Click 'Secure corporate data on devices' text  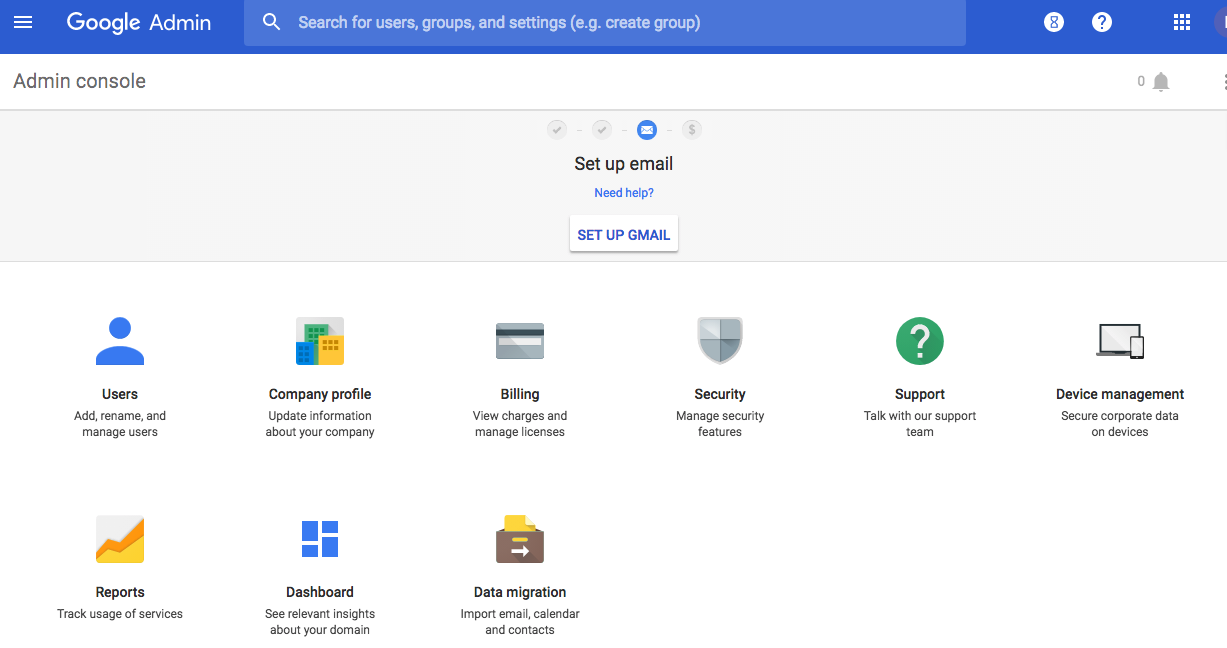click(1120, 424)
